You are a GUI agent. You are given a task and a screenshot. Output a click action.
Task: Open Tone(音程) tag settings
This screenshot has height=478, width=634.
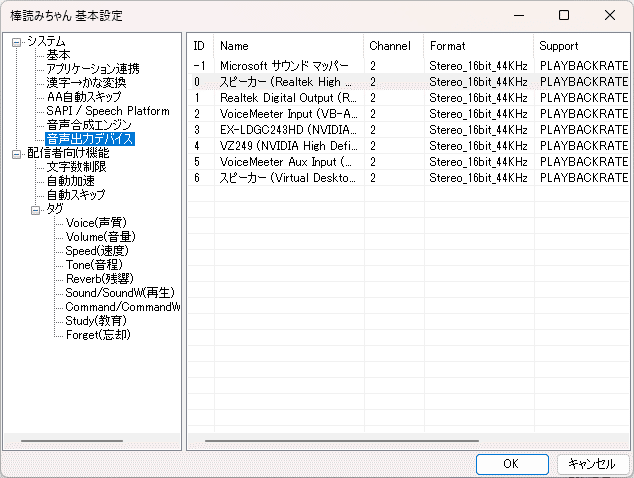pos(94,265)
